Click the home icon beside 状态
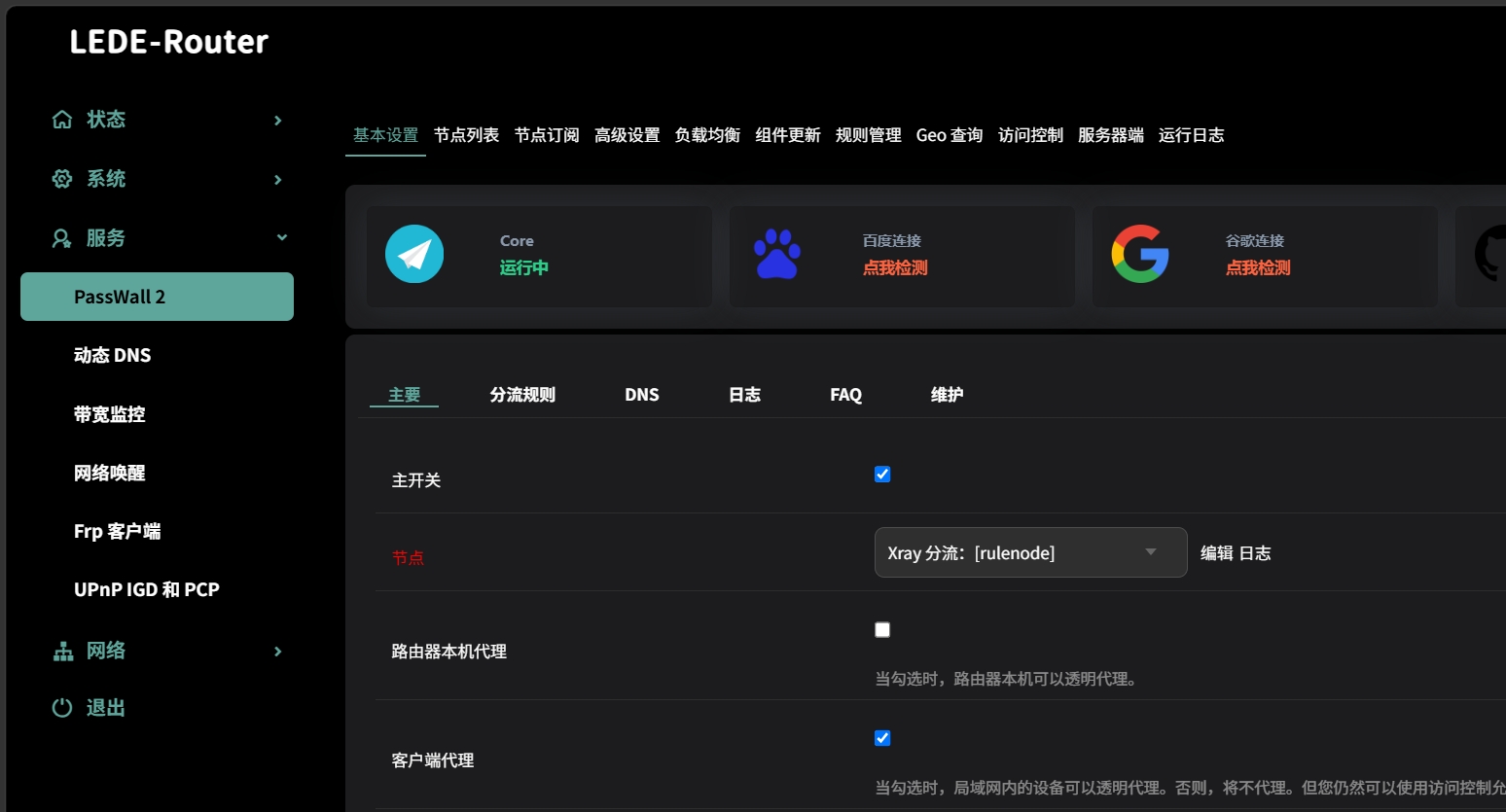Screen dimensions: 1506x812 [x=62, y=120]
